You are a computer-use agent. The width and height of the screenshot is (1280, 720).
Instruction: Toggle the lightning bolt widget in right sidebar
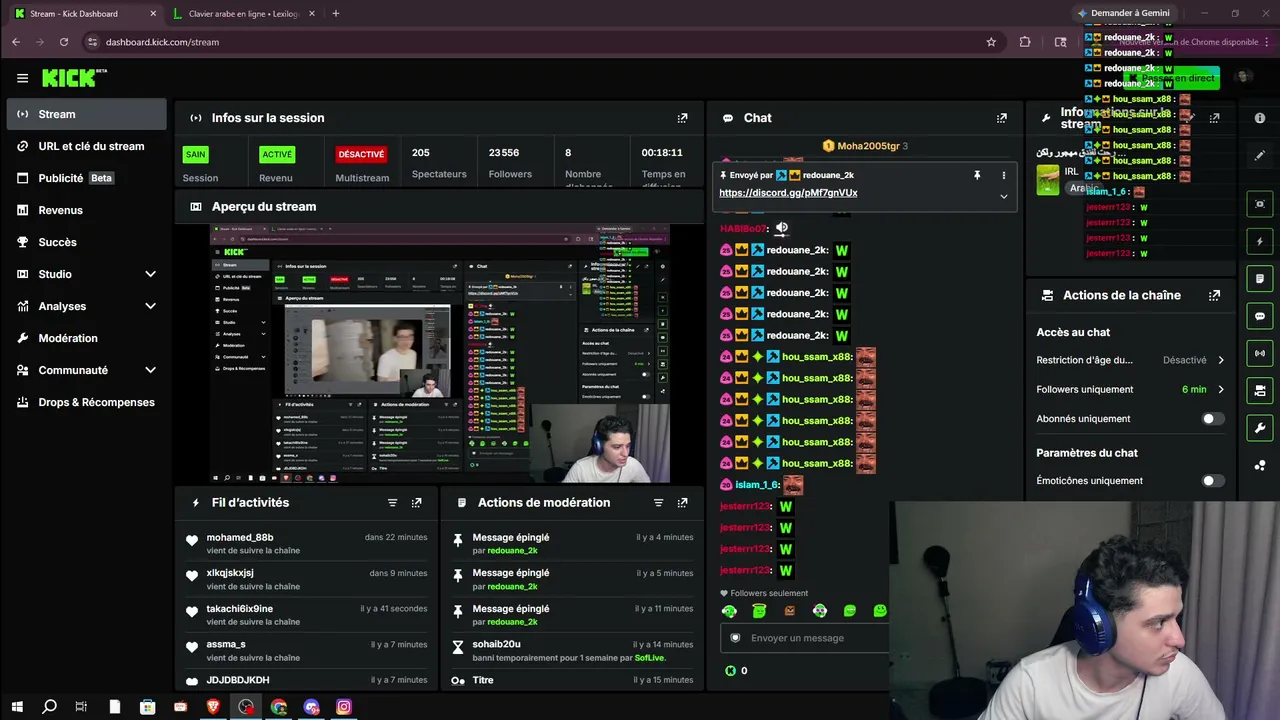1260,241
